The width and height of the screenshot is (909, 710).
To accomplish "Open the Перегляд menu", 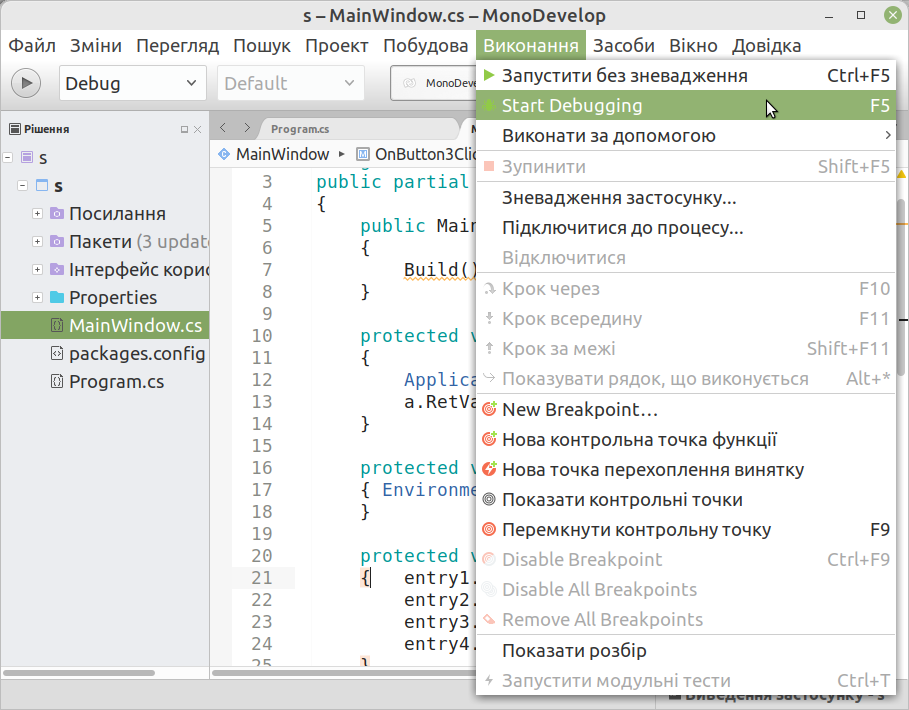I will click(x=177, y=45).
